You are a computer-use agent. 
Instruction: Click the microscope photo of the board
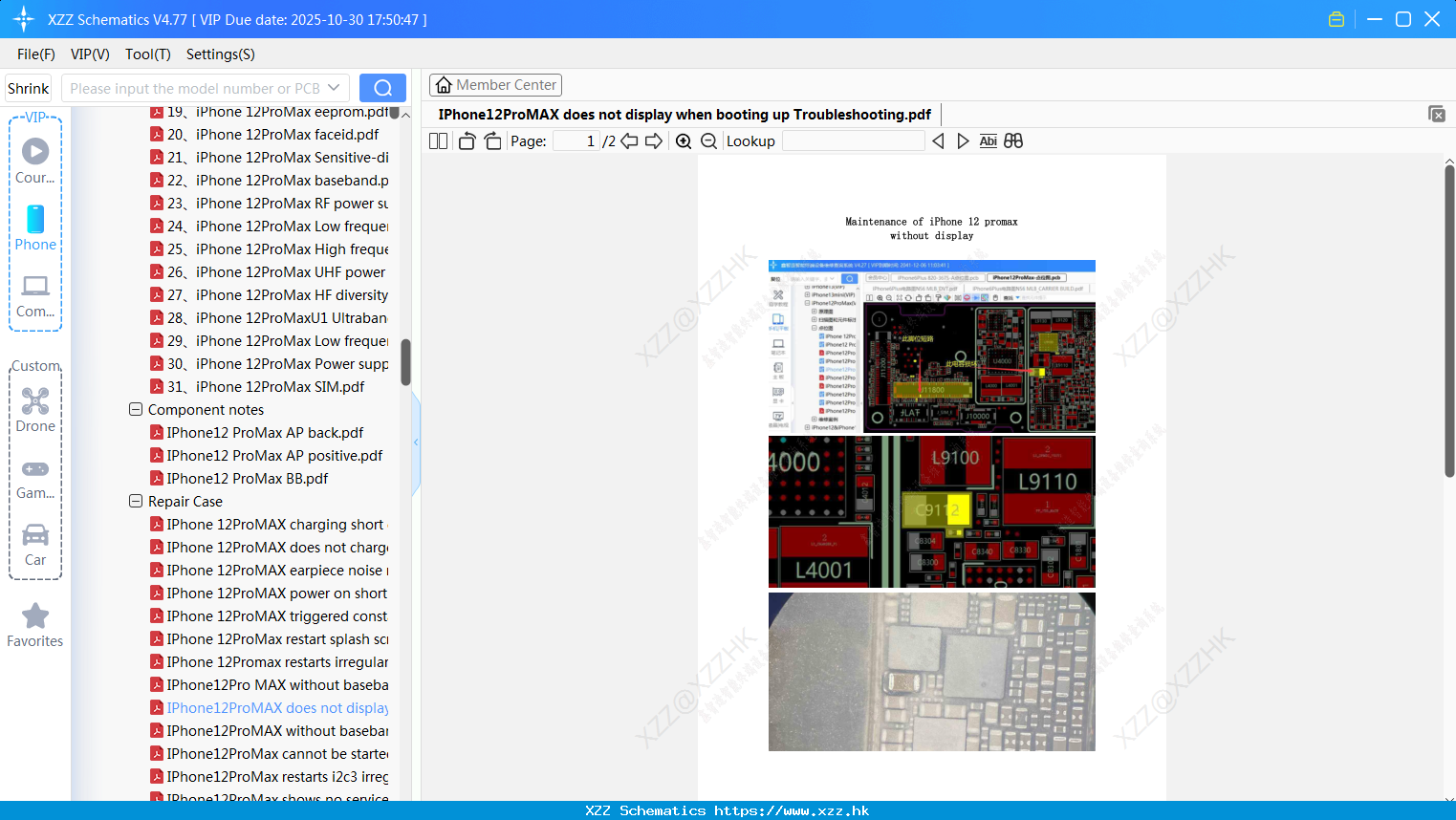click(x=932, y=672)
